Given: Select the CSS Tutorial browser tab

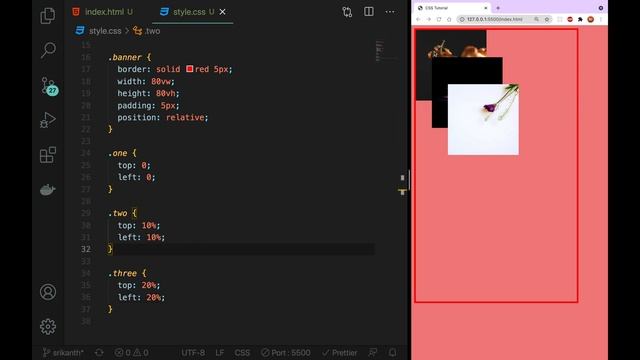Looking at the screenshot, I should pos(451,8).
